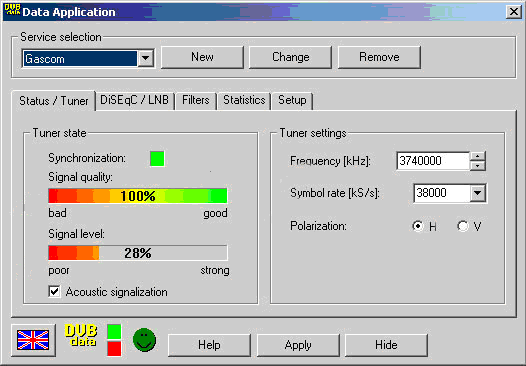Click the green smiley face status icon
This screenshot has width=526, height=366.
(144, 340)
